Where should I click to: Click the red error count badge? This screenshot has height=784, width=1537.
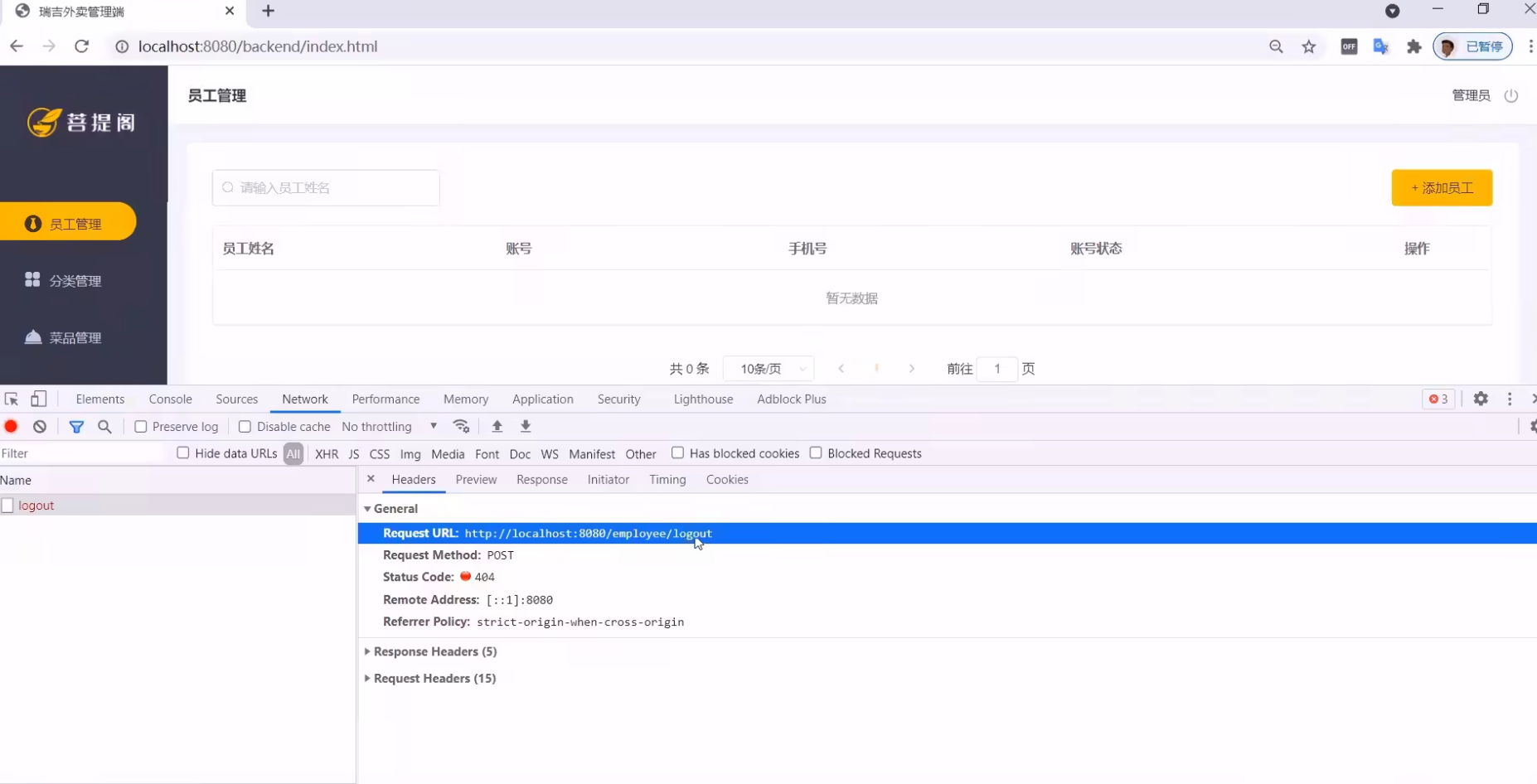1438,399
